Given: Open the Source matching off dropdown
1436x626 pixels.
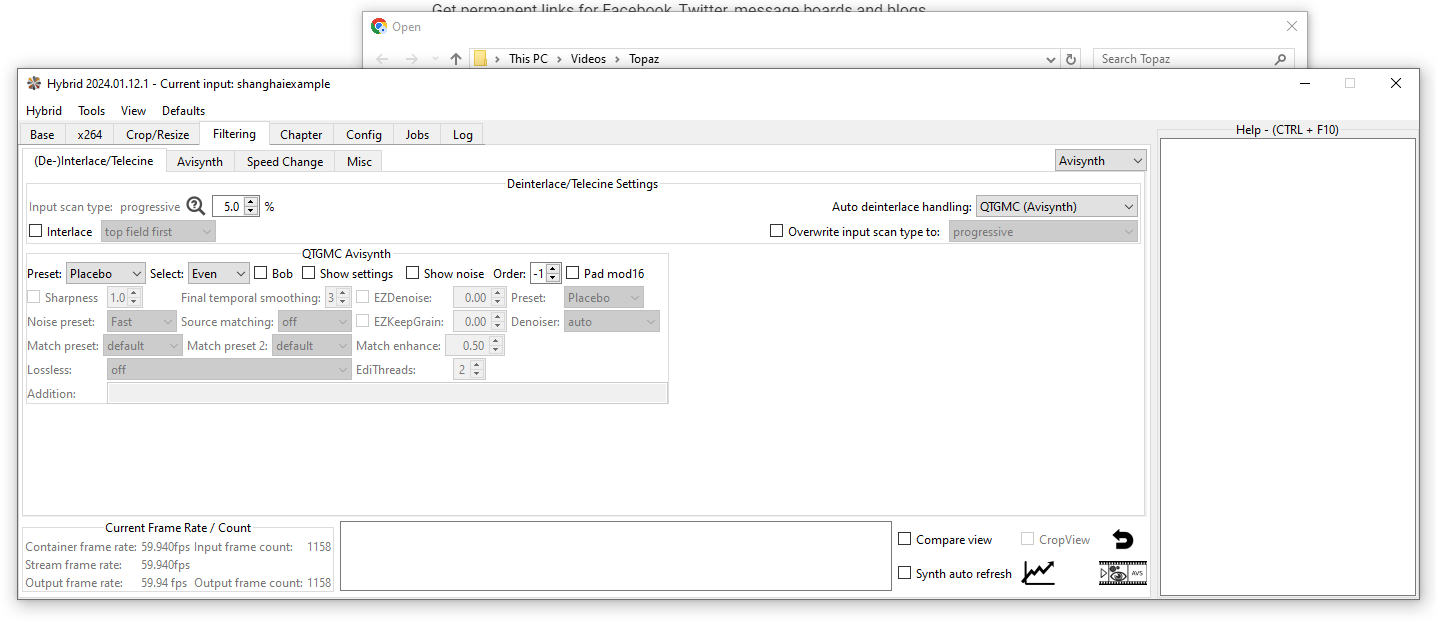Looking at the screenshot, I should tap(314, 321).
